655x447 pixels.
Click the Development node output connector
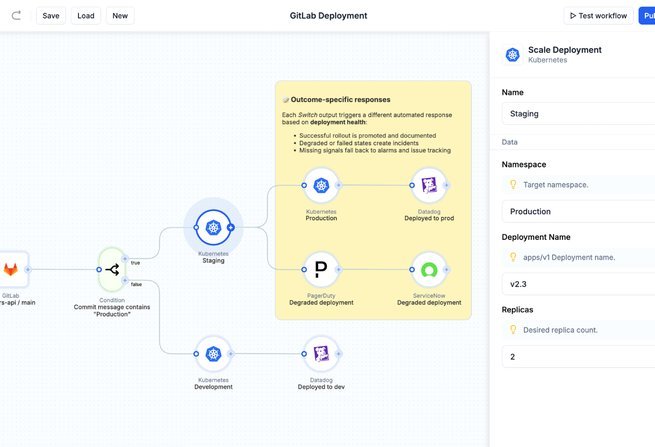[231, 354]
